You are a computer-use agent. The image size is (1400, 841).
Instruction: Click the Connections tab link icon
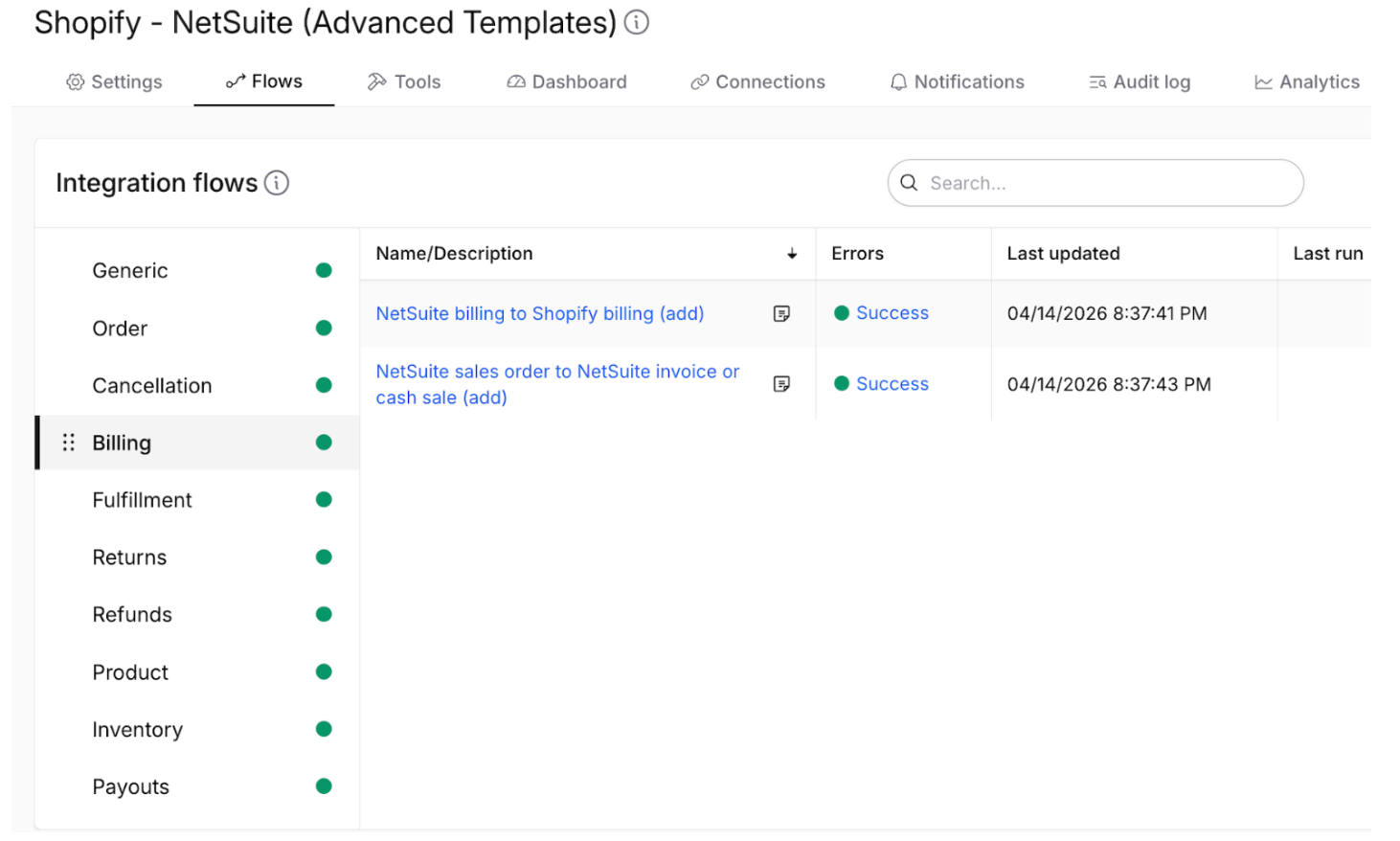[700, 82]
